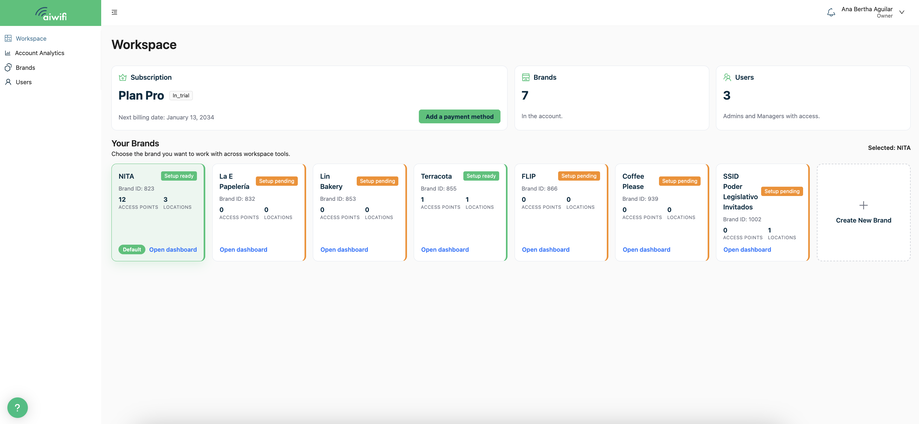The image size is (919, 424).
Task: Click the plus icon to create brand
Action: 863,205
